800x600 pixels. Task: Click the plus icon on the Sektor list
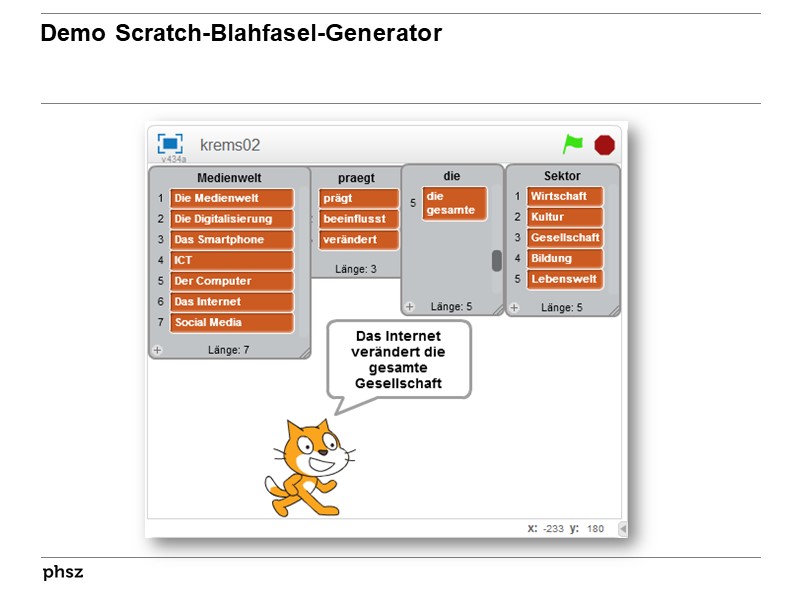pyautogui.click(x=516, y=308)
